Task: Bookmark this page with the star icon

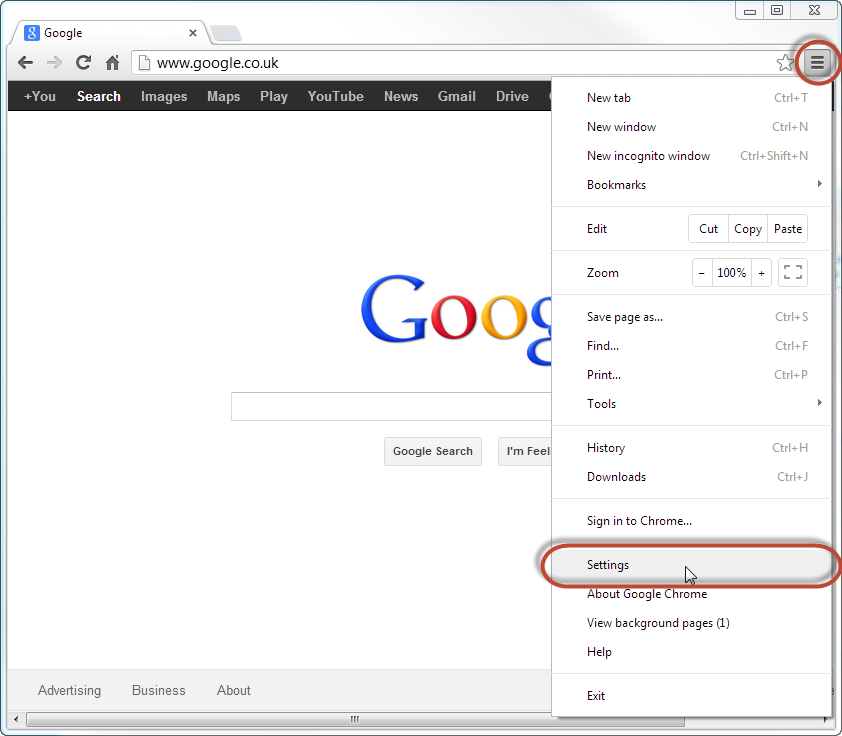Action: pos(785,63)
